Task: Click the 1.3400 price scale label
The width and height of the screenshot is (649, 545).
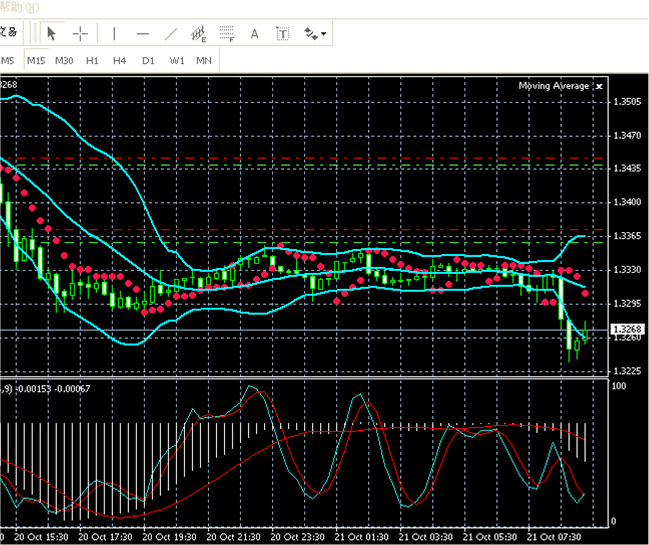Action: click(x=627, y=202)
